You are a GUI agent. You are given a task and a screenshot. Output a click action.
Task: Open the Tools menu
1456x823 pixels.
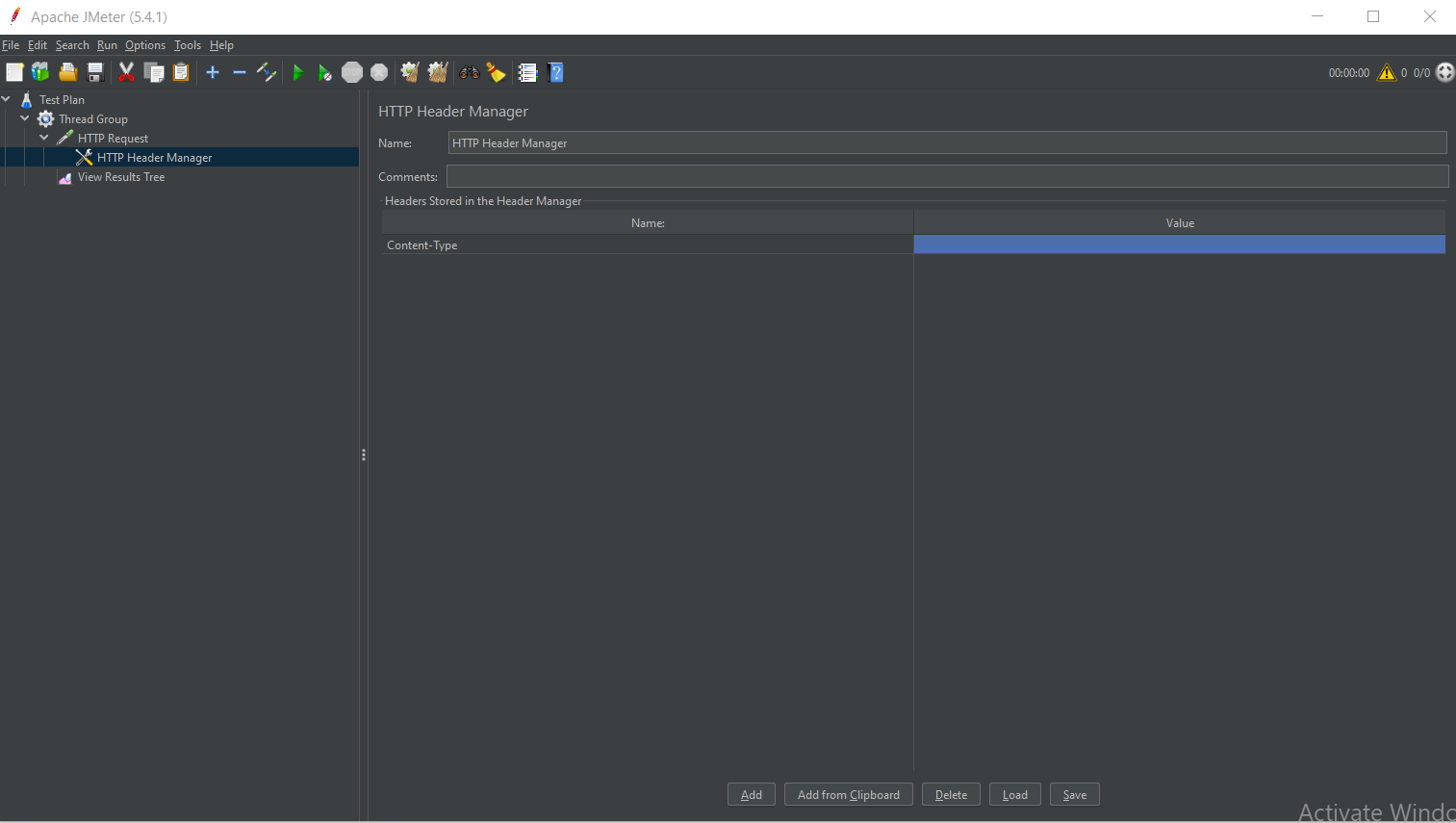click(188, 45)
